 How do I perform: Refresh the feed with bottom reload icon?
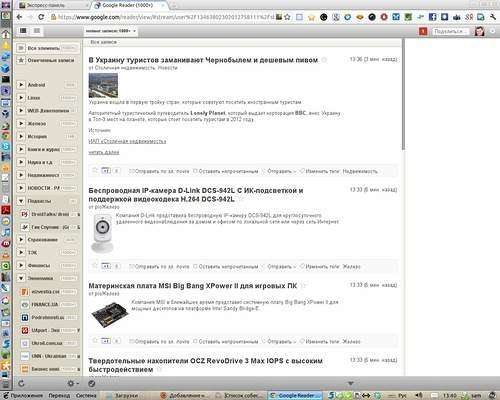[21, 384]
